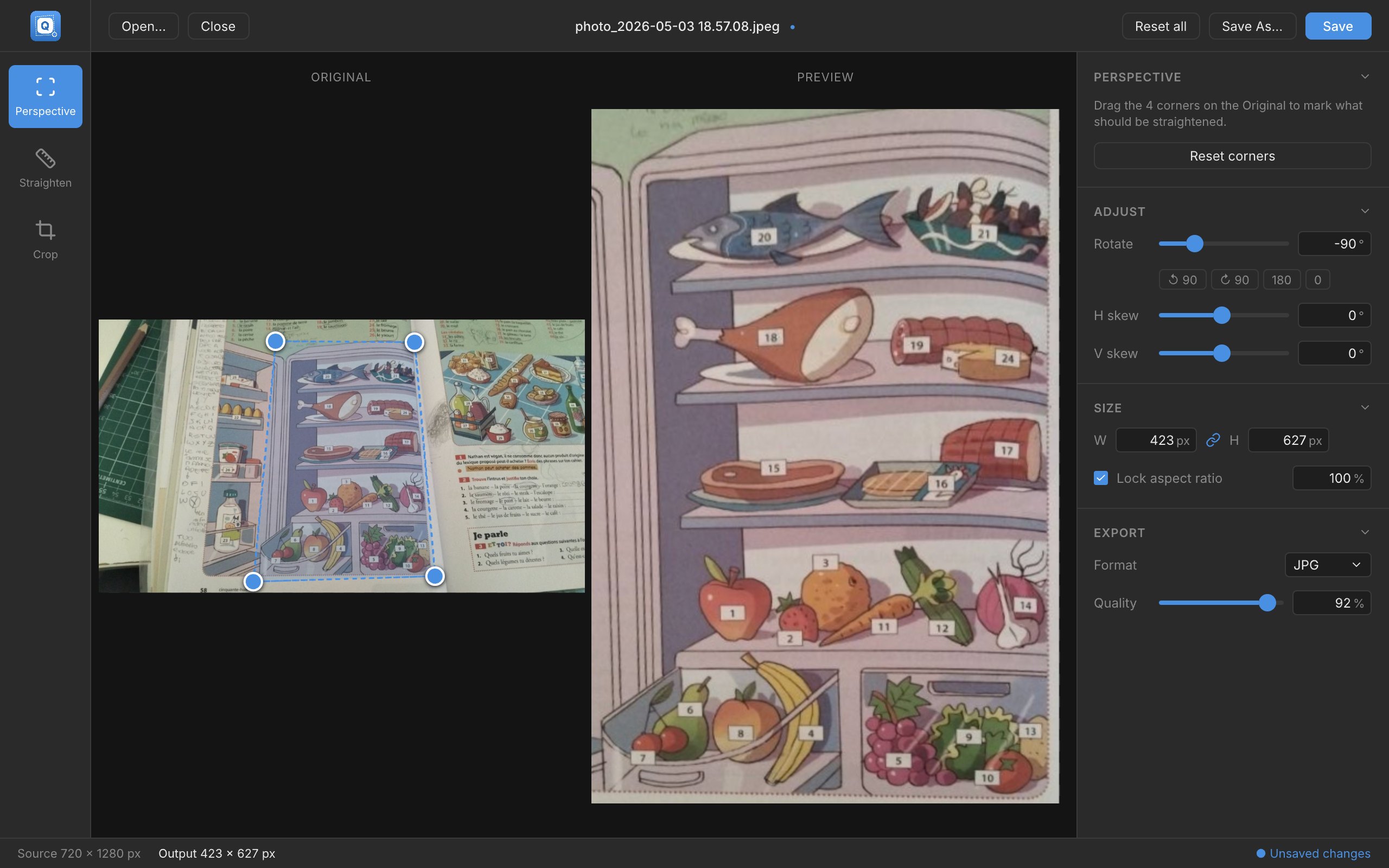Collapse the Size section
The width and height of the screenshot is (1389, 868).
pyautogui.click(x=1365, y=407)
